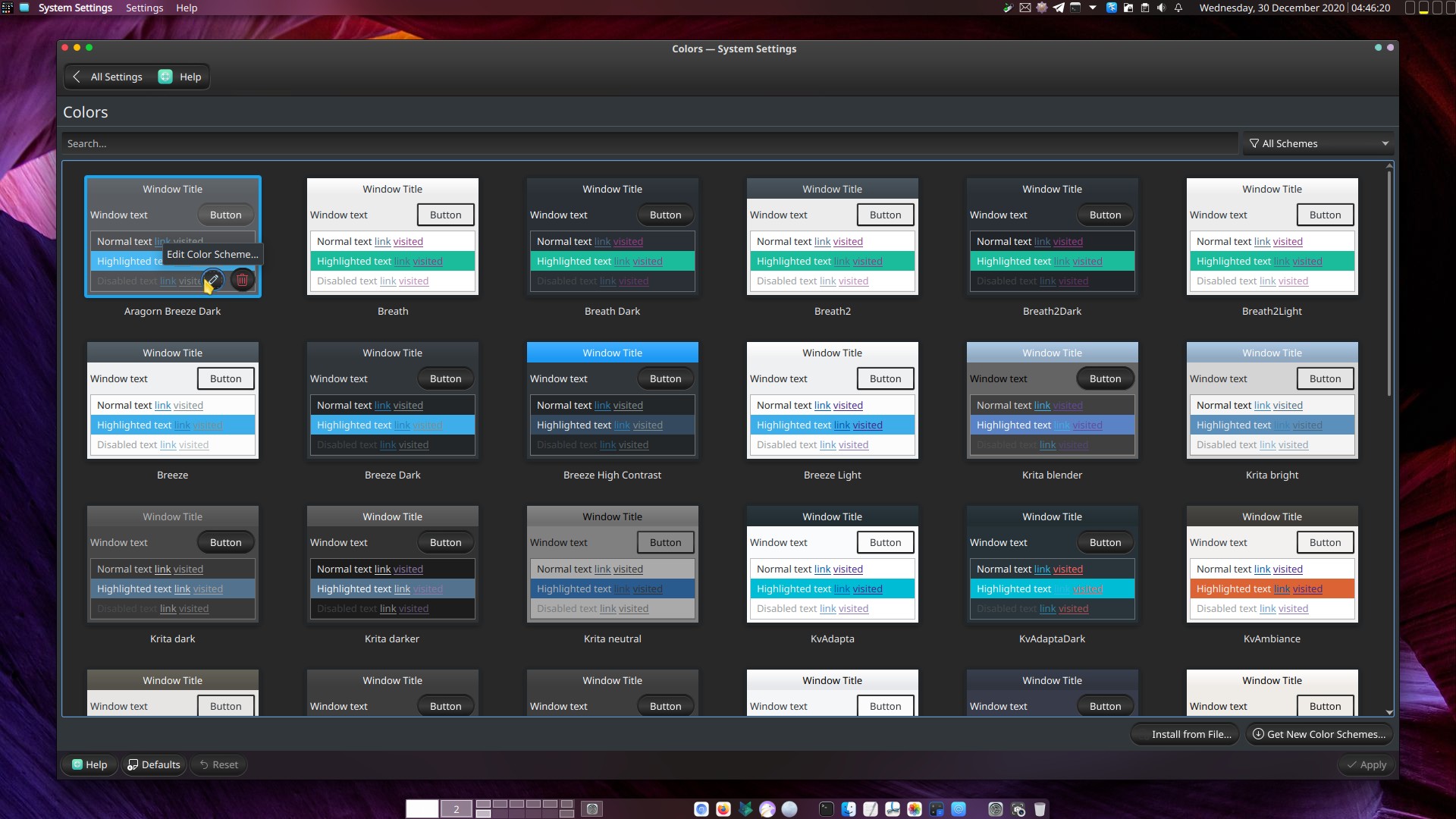This screenshot has height=819, width=1456.
Task: Click Install from File button
Action: 1185,734
